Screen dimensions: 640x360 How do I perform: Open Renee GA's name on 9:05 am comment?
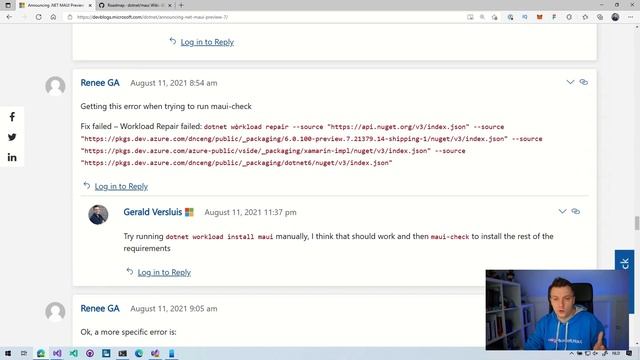click(x=100, y=309)
